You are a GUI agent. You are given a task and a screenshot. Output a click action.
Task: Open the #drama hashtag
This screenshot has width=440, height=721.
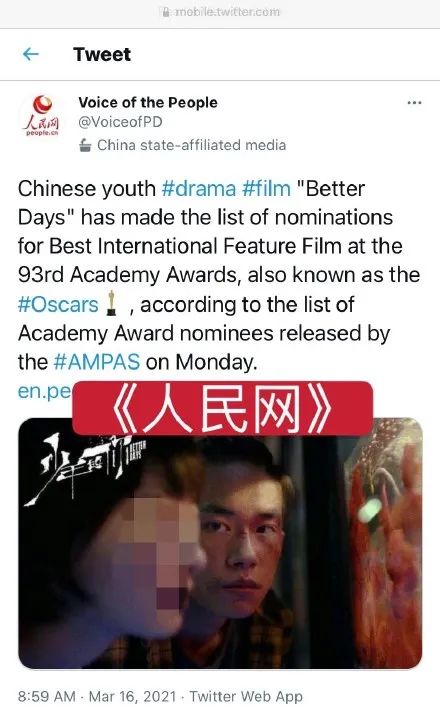pos(199,189)
